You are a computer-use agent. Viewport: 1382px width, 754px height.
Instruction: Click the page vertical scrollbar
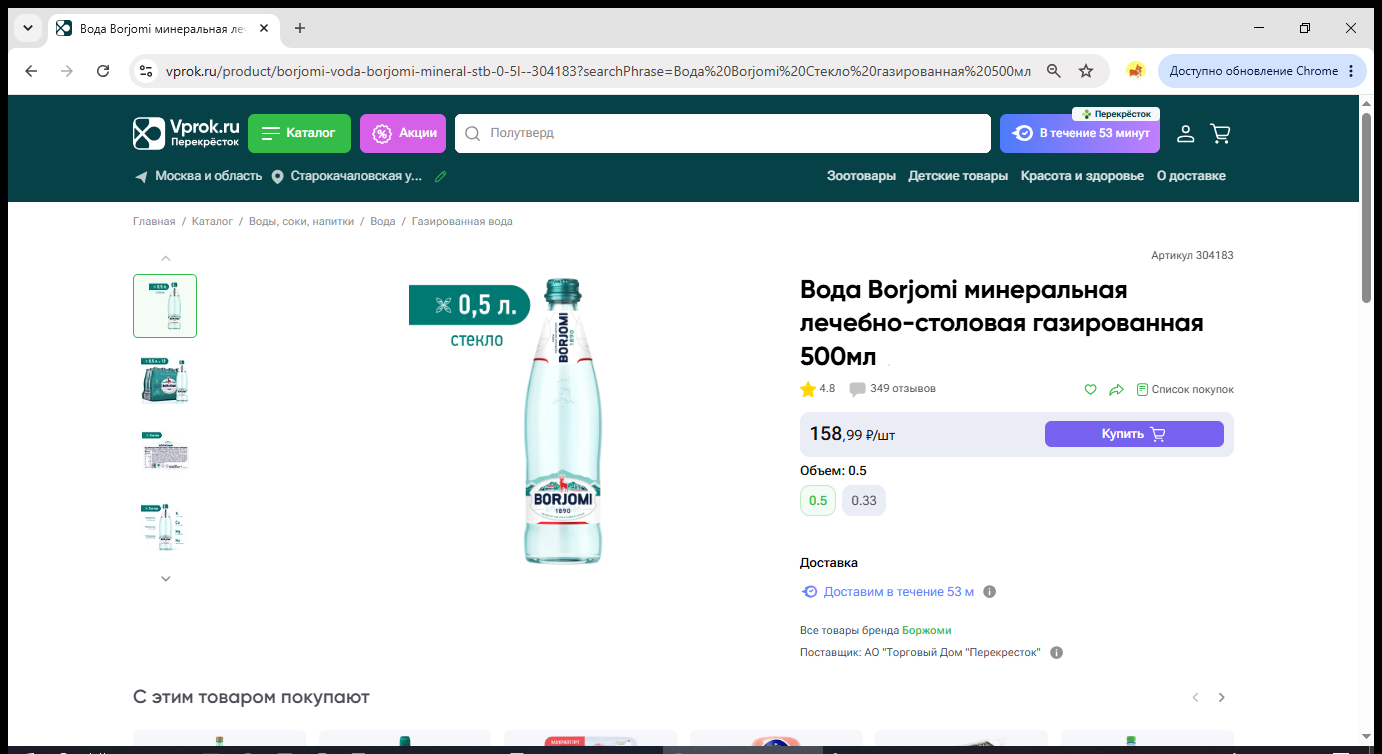click(1367, 208)
